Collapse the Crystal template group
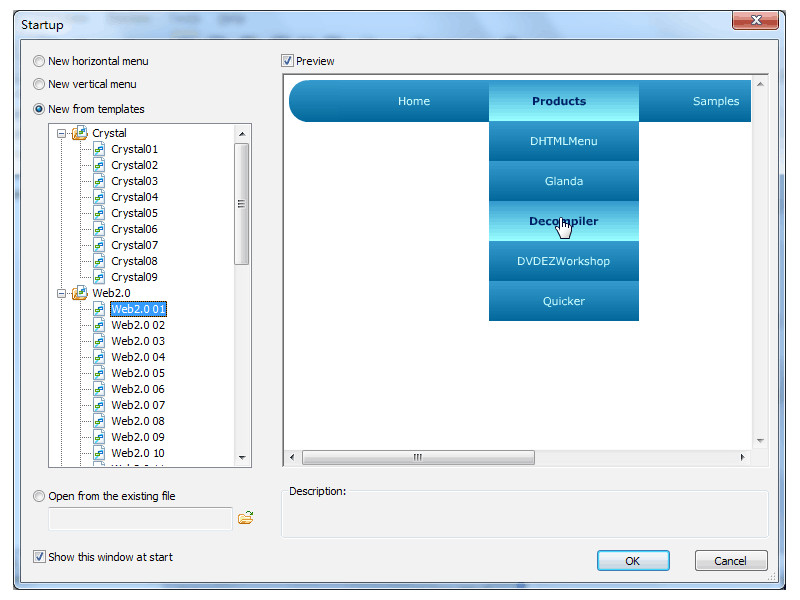 click(62, 133)
